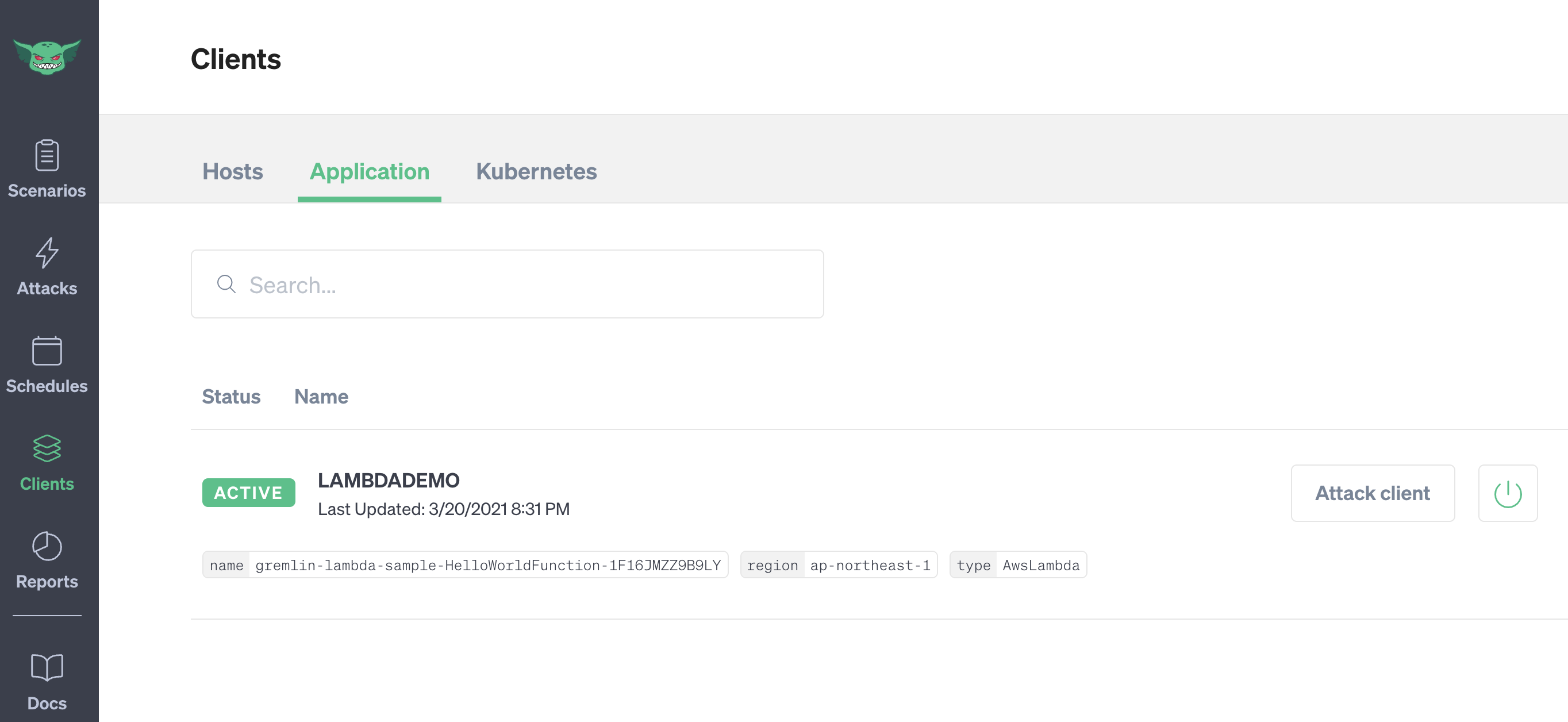Click the Attack client button
1568x722 pixels.
tap(1373, 493)
